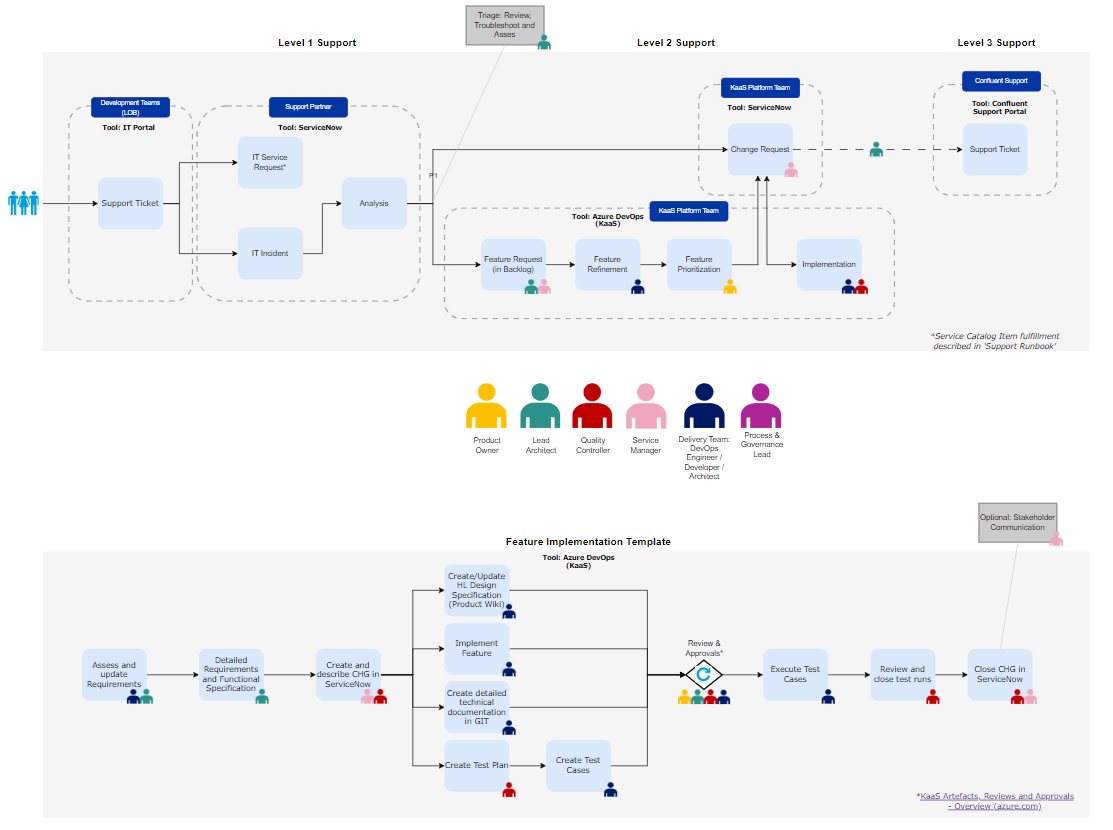1113x830 pixels.
Task: Click the red Quality Controller legend icon
Action: click(592, 405)
